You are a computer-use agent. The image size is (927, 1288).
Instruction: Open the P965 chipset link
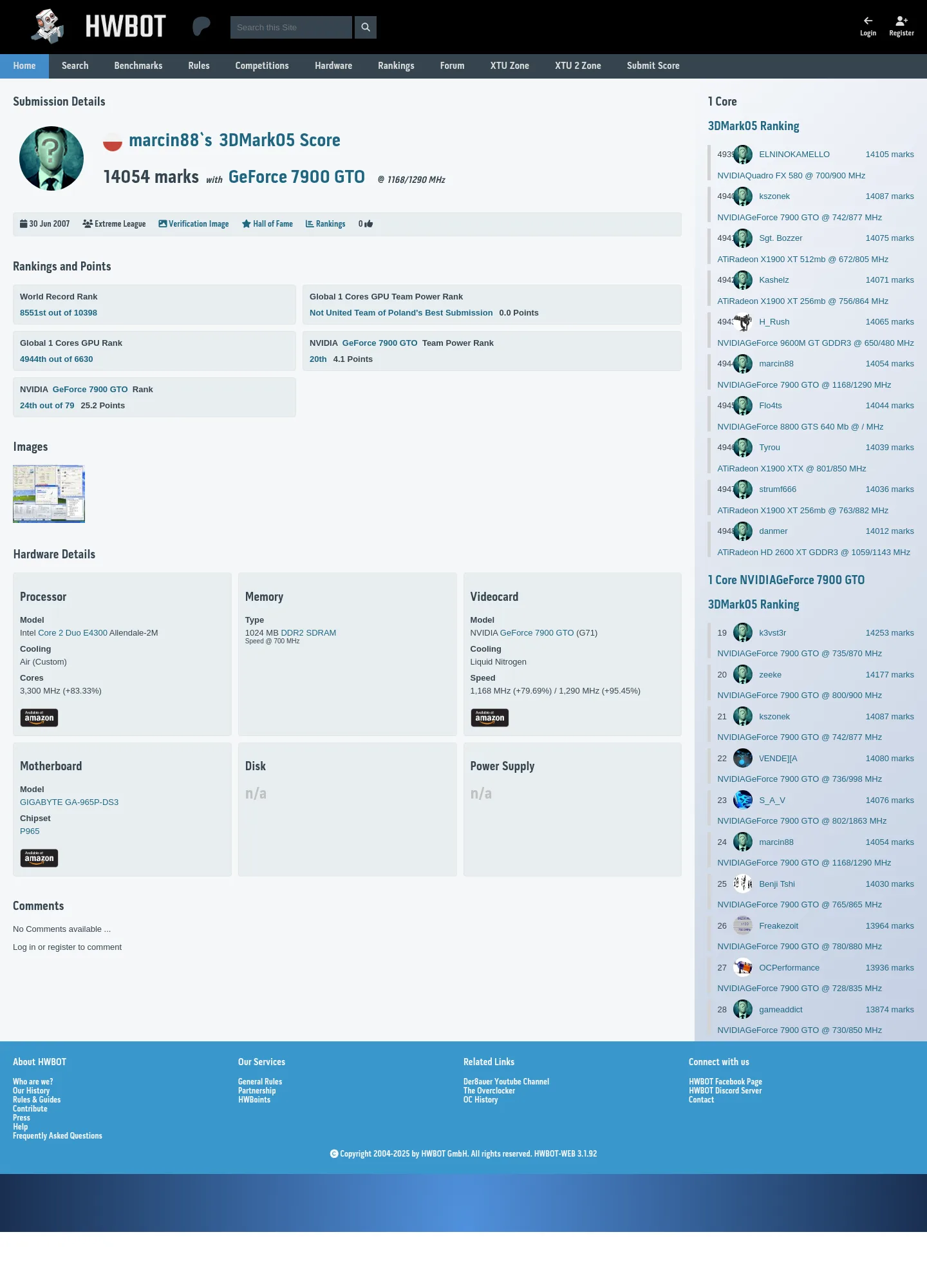[30, 831]
